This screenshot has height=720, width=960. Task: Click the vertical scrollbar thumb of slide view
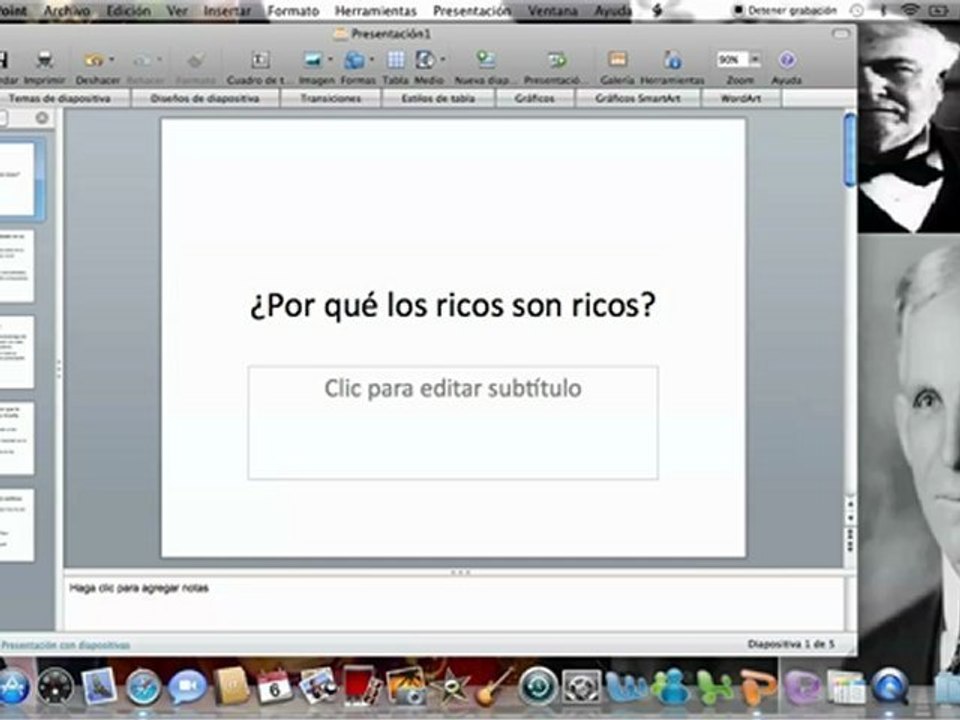coord(850,150)
